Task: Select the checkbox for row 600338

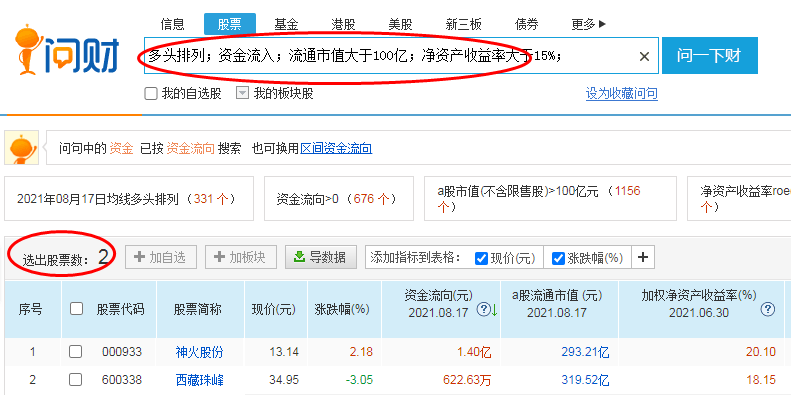Action: pos(76,379)
